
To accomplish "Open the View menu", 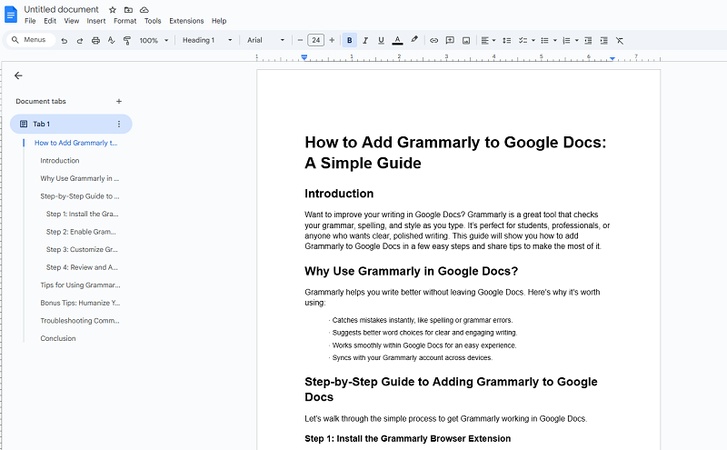I will (x=71, y=21).
